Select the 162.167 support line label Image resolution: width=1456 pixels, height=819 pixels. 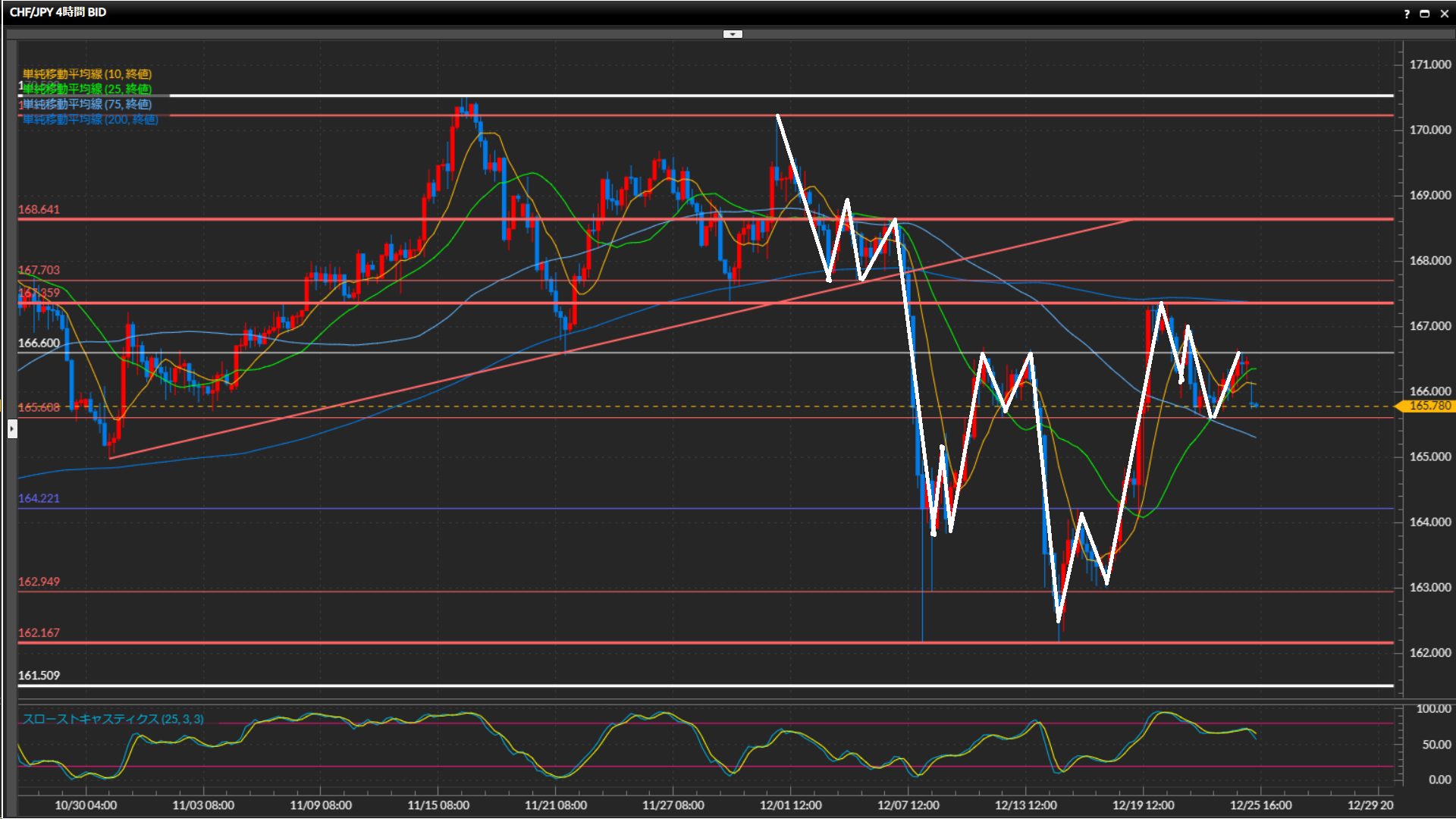(x=39, y=632)
